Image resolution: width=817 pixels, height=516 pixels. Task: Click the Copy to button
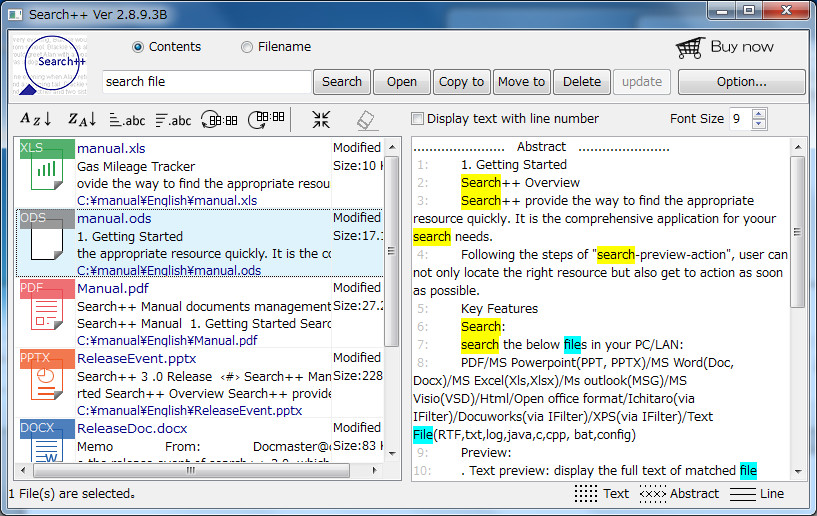click(462, 82)
